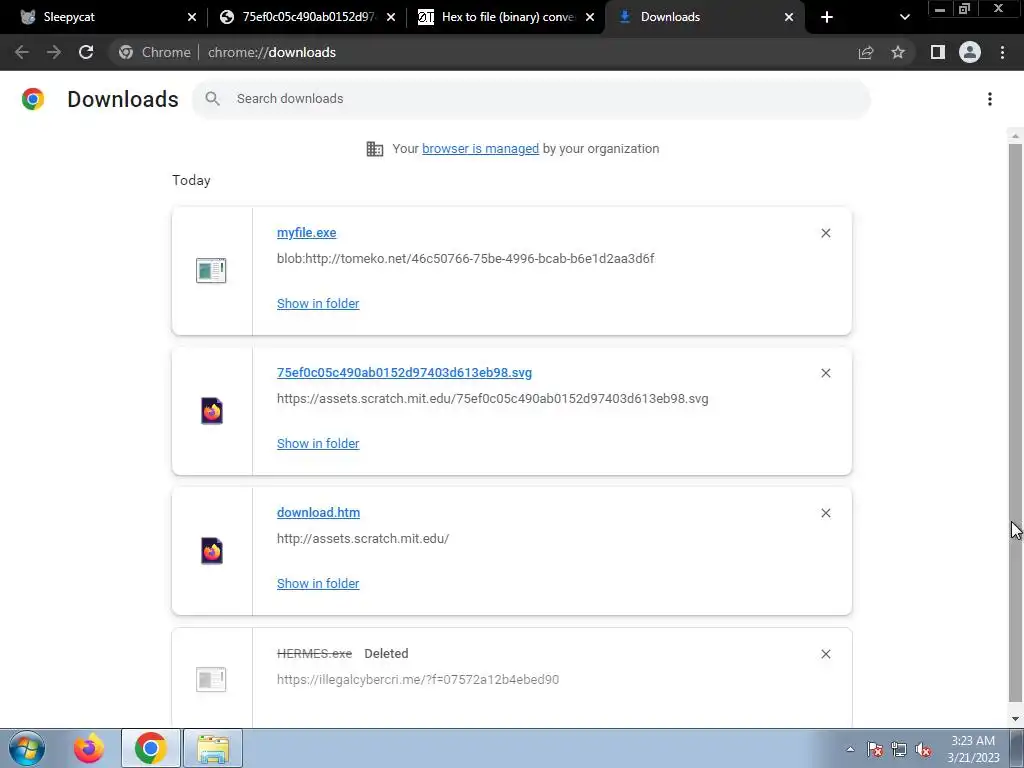This screenshot has height=768, width=1024.
Task: Show download.htm in folder
Action: 318,584
